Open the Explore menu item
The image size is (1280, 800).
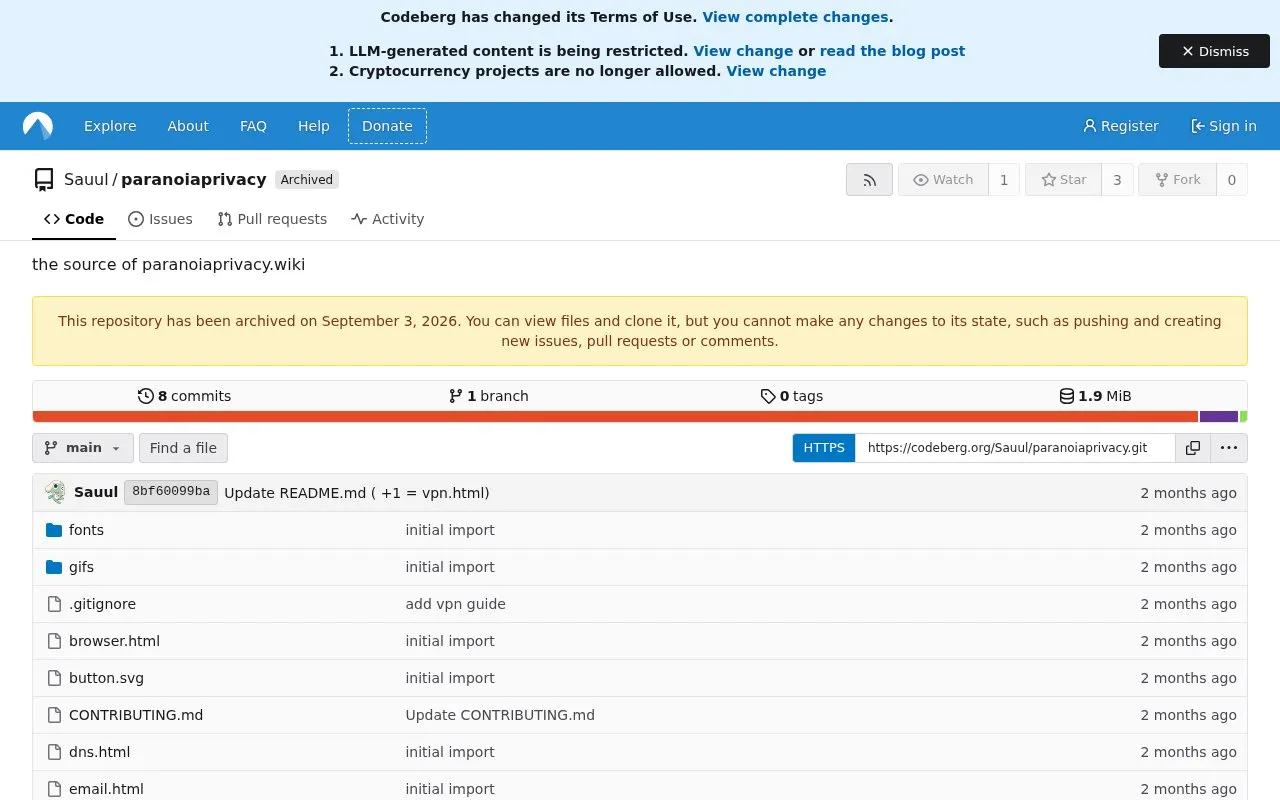[110, 126]
